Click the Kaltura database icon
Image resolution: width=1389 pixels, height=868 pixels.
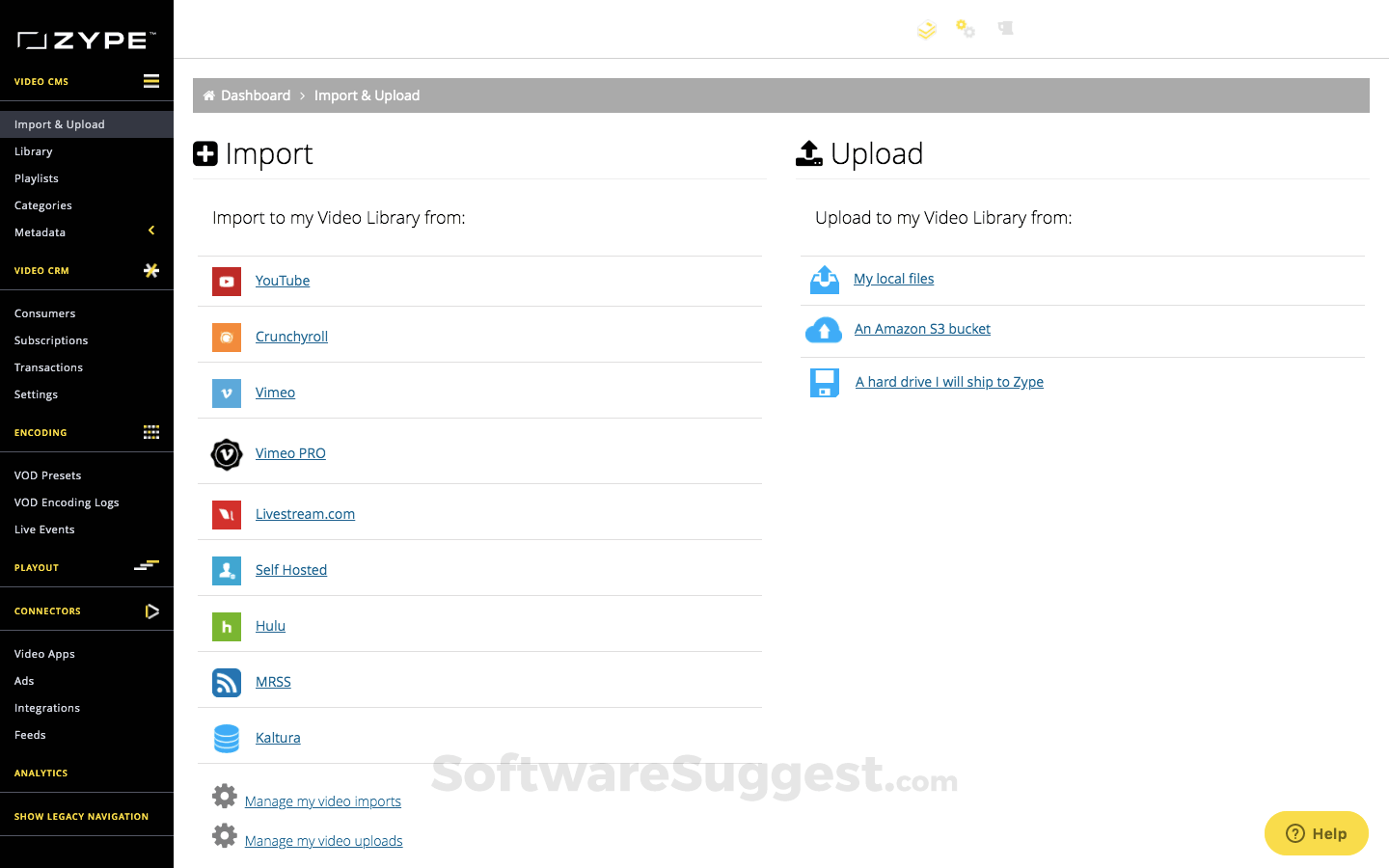click(227, 739)
